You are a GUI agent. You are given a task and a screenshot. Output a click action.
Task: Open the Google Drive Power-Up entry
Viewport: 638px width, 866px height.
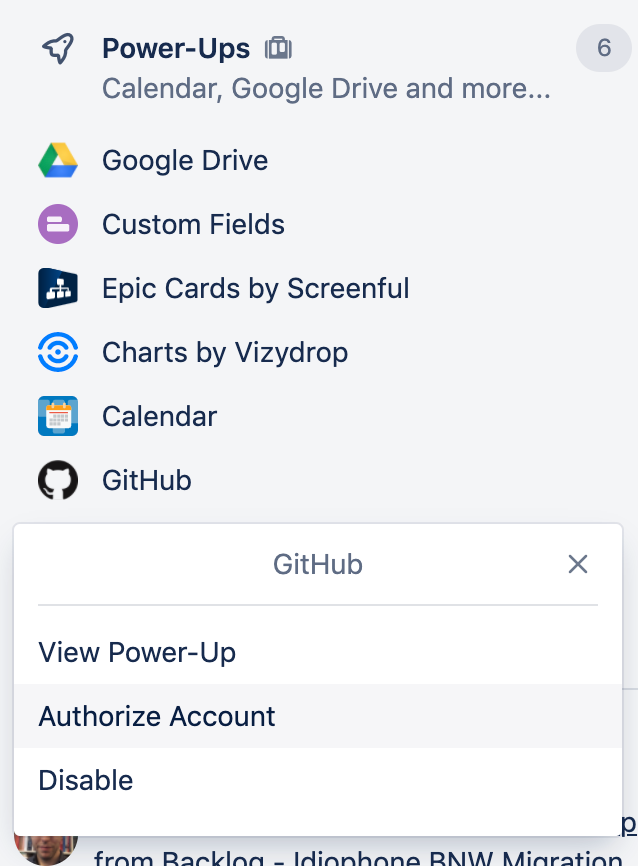pyautogui.click(x=184, y=160)
